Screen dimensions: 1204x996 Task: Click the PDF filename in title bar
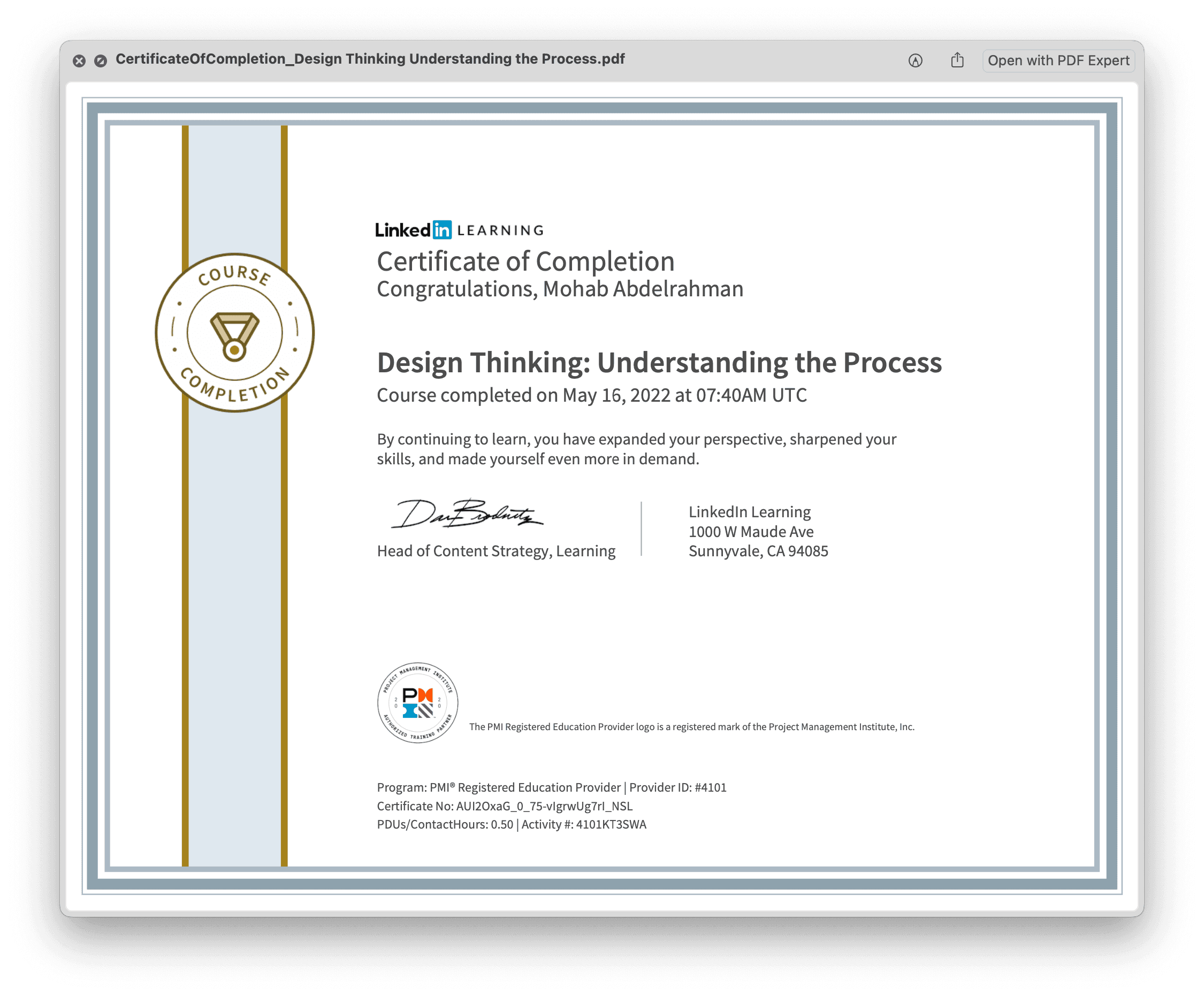pyautogui.click(x=370, y=59)
